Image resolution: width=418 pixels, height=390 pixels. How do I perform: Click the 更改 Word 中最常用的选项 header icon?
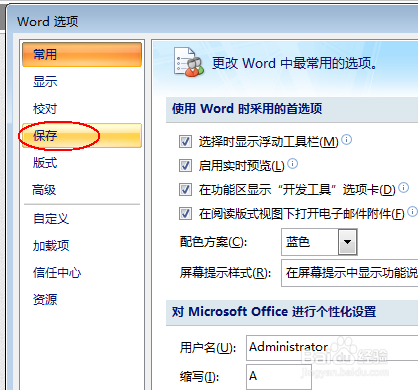point(189,62)
